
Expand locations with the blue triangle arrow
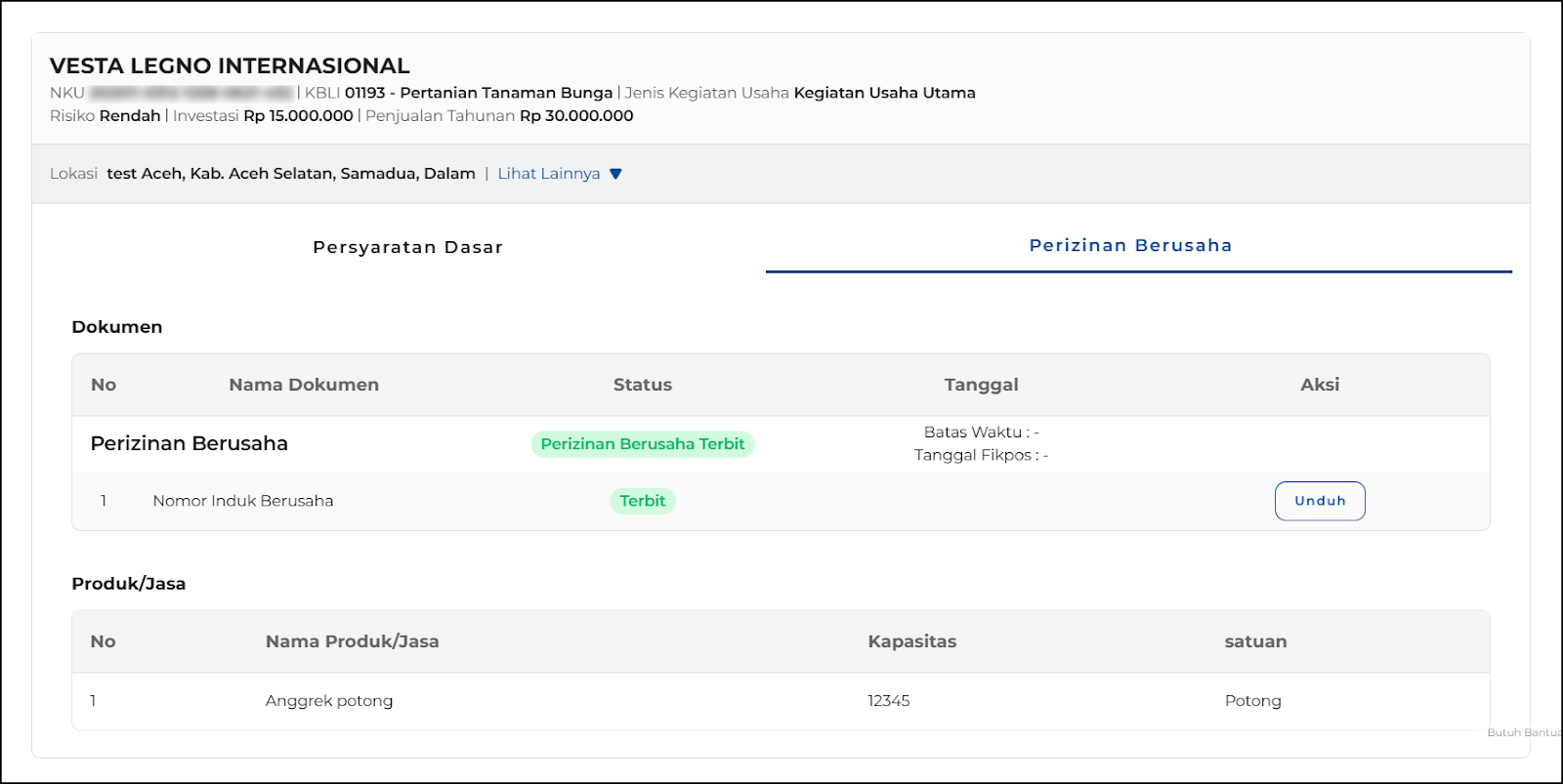pos(615,174)
